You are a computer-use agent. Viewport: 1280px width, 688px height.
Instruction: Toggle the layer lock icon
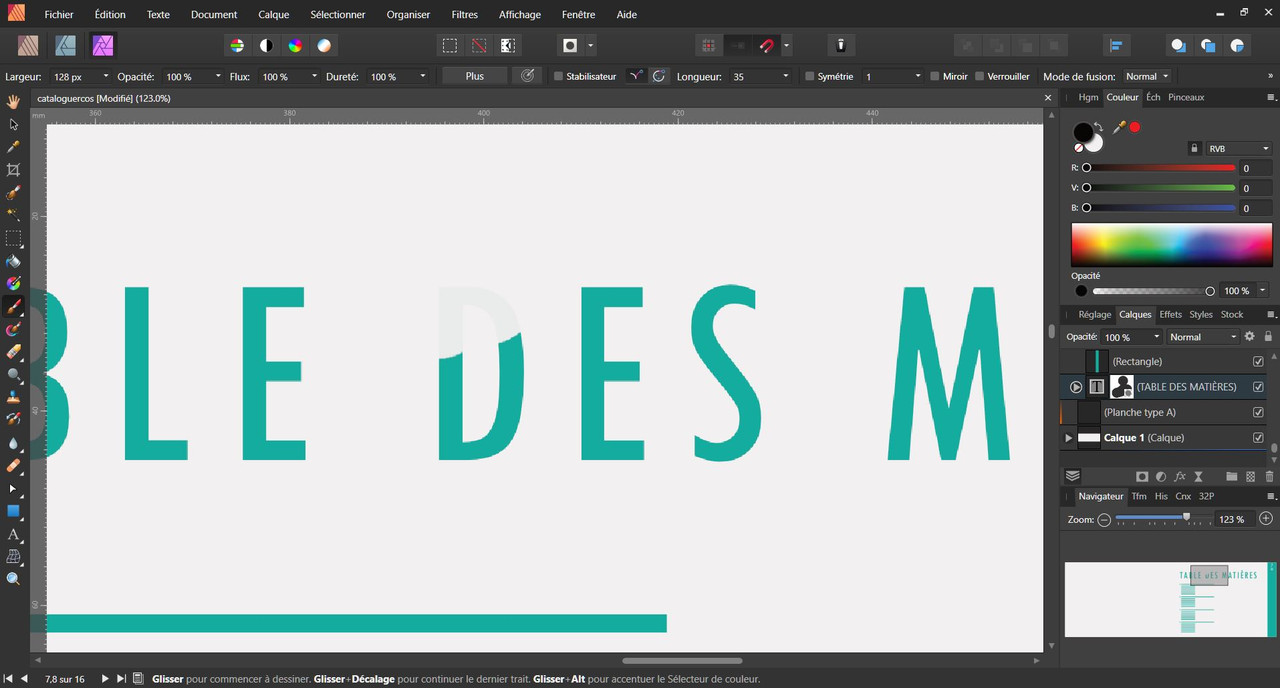pos(1269,337)
